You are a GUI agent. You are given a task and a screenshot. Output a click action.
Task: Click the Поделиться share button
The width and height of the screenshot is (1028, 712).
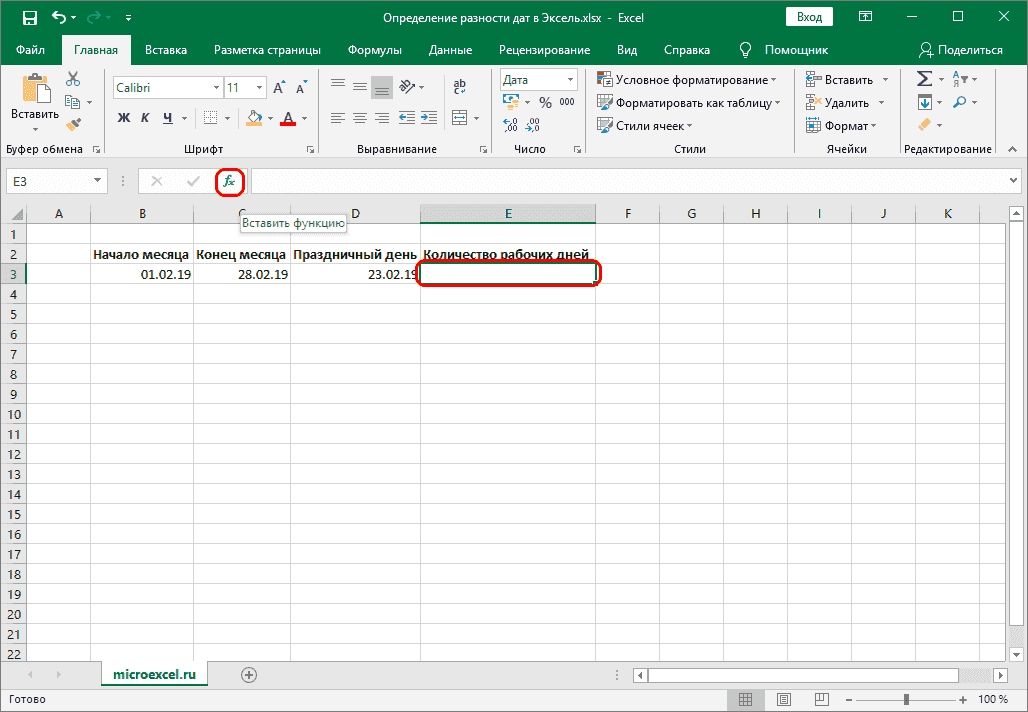960,50
